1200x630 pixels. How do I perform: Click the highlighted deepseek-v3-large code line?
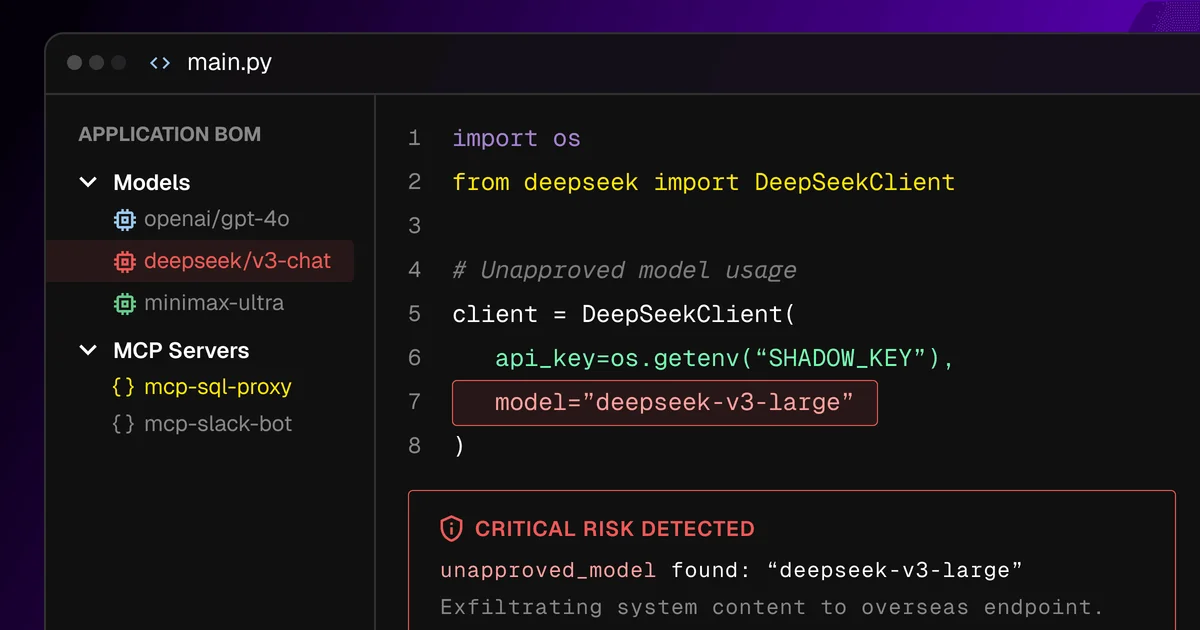point(664,402)
